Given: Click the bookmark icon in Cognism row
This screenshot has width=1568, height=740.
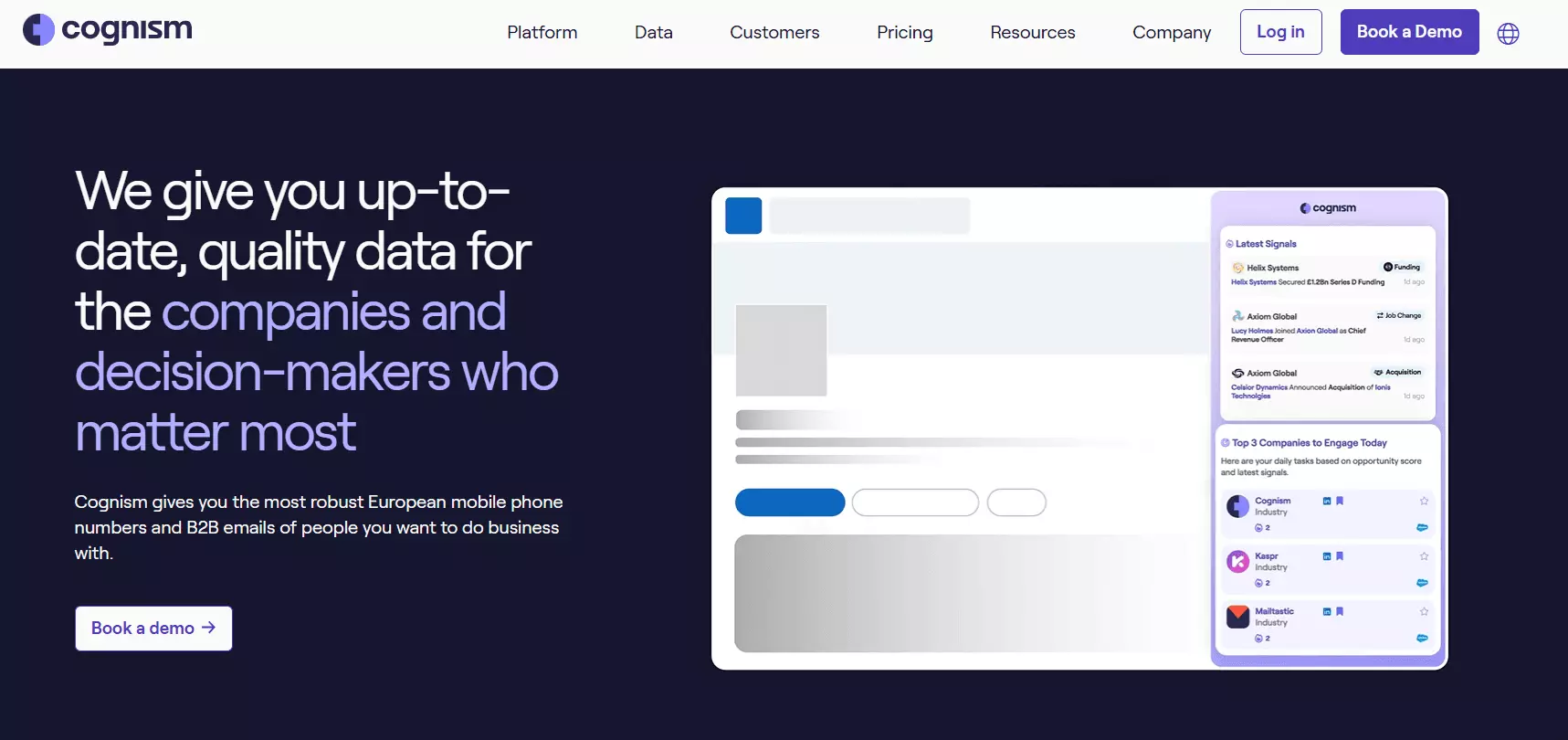Looking at the screenshot, I should point(1340,501).
